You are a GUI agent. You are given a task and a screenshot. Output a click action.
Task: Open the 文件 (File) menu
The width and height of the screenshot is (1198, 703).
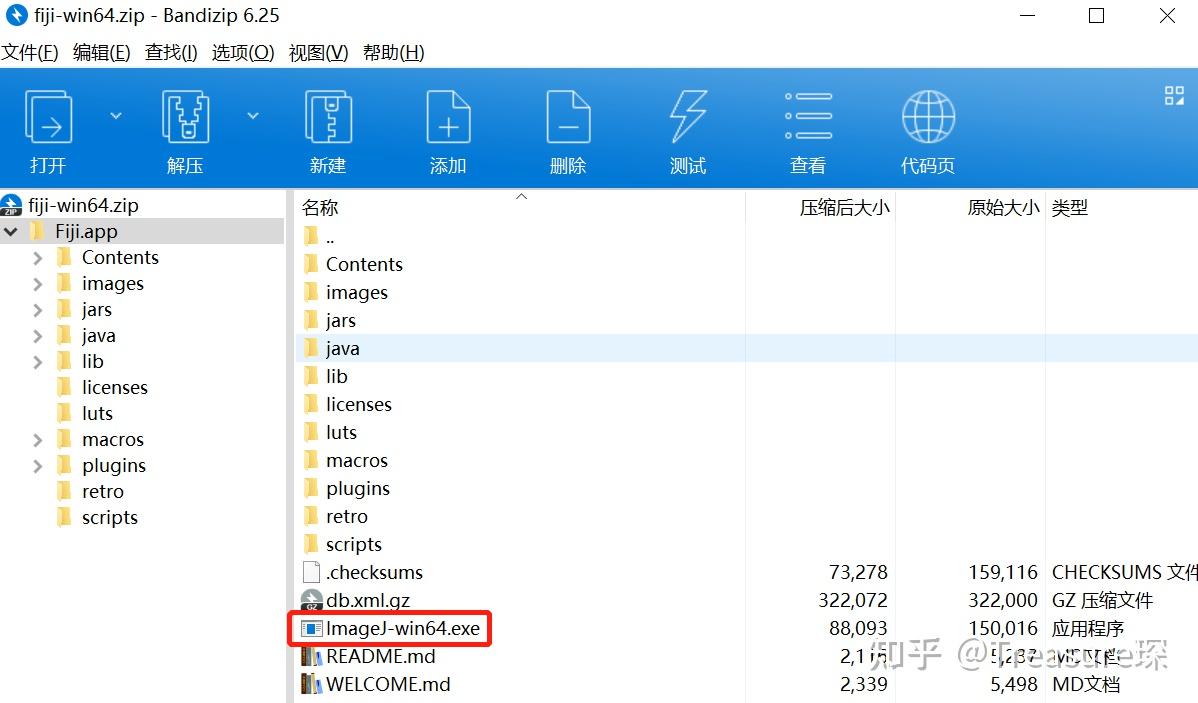(30, 52)
